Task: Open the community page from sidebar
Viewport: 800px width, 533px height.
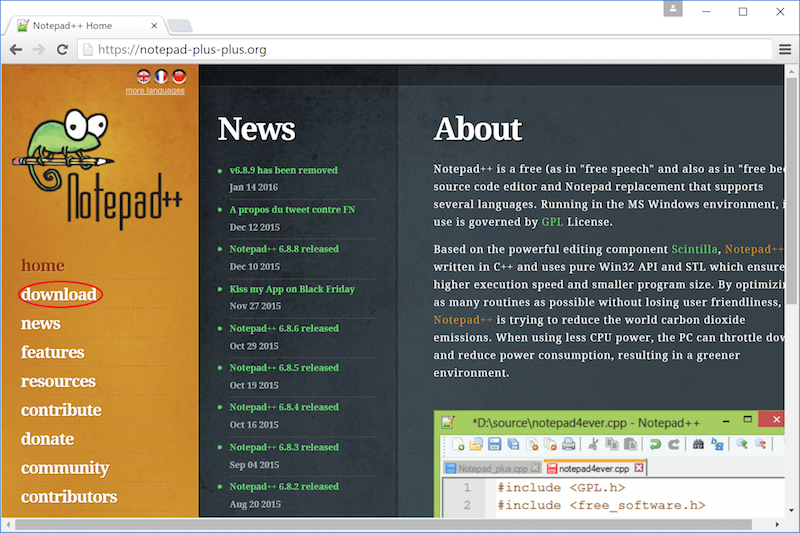Action: point(65,468)
